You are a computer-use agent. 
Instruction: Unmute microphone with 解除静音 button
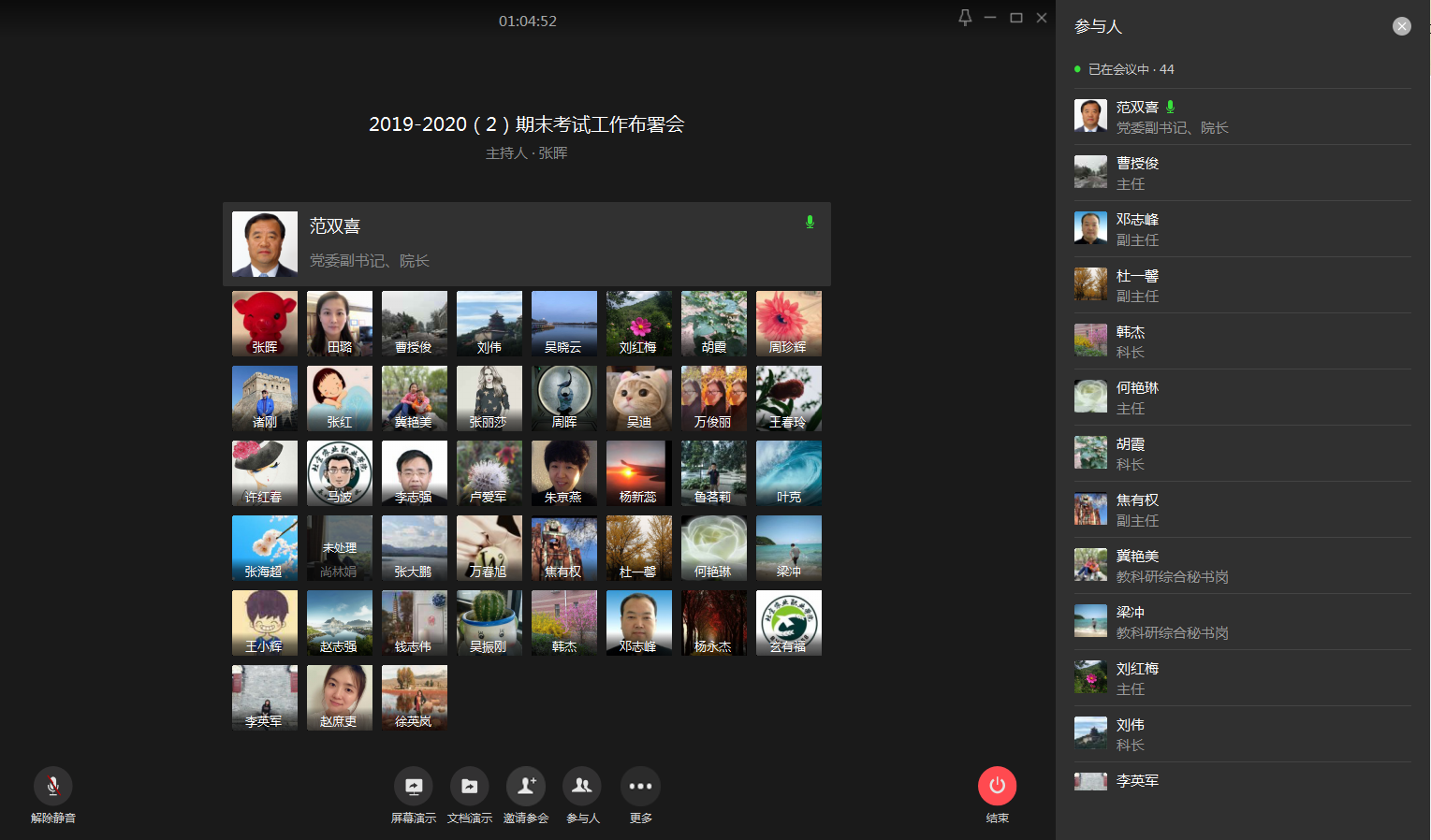click(x=53, y=787)
